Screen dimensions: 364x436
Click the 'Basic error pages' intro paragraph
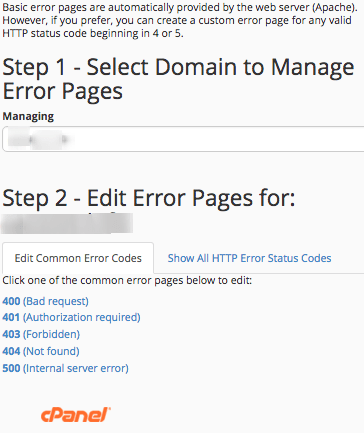[180, 20]
